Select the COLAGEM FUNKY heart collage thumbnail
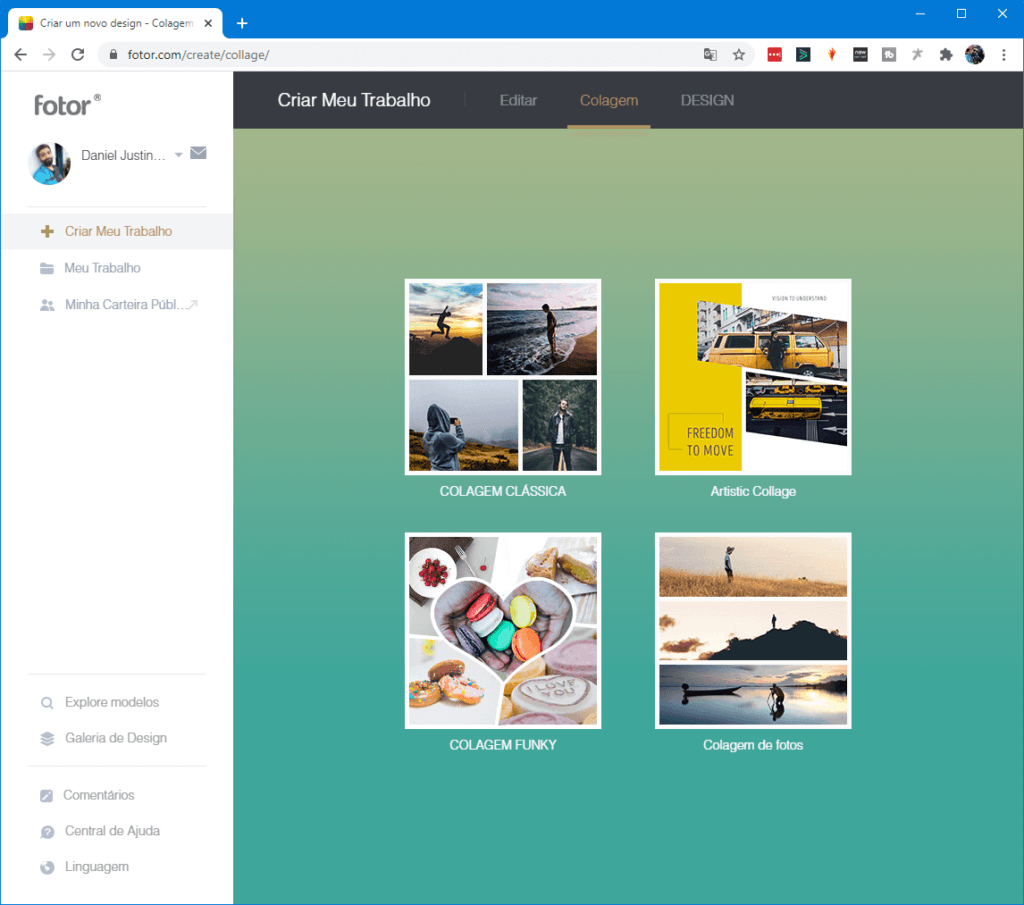The height and width of the screenshot is (905, 1024). [x=503, y=630]
